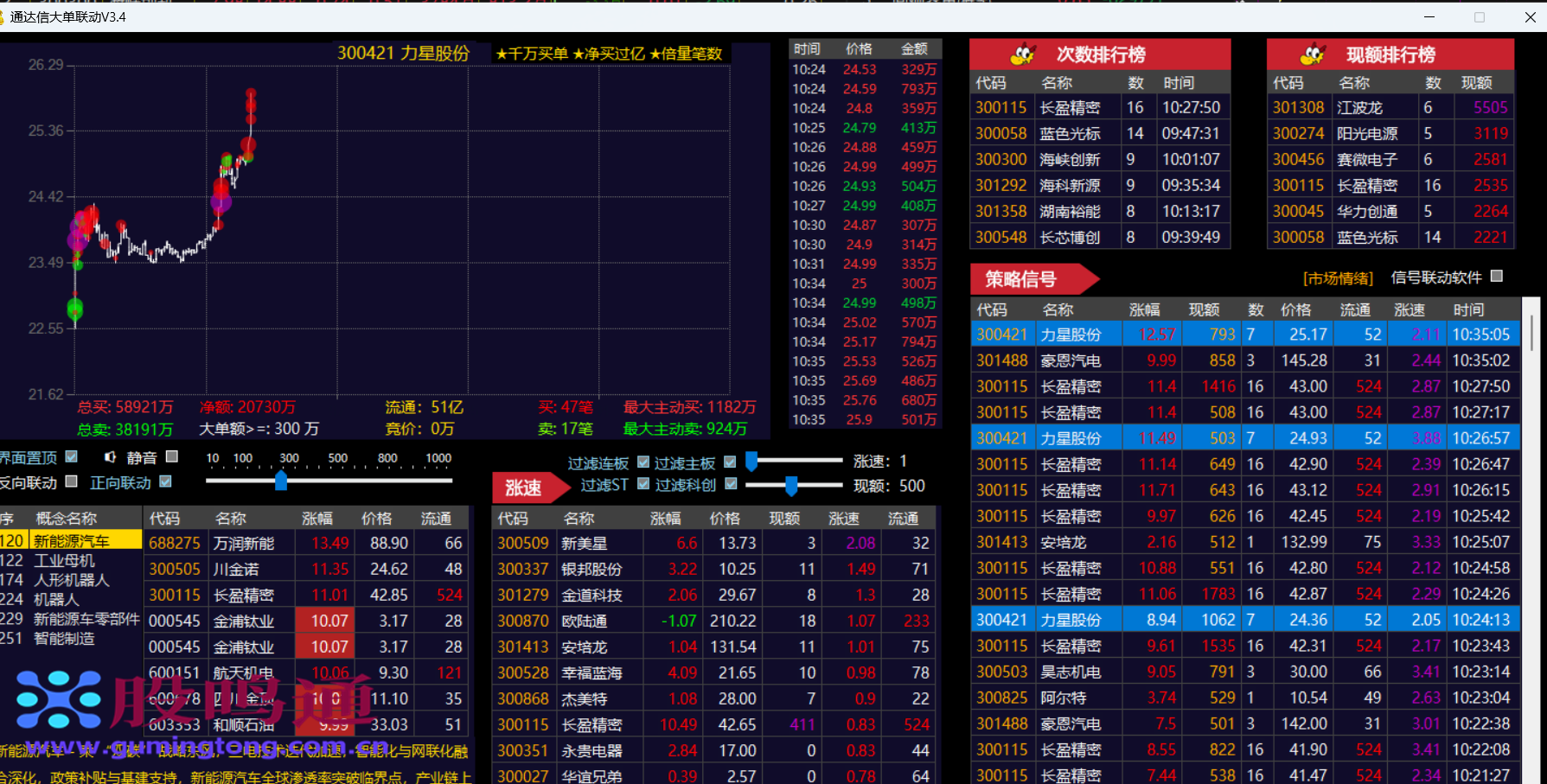The width and height of the screenshot is (1547, 784).
Task: Enable the 信号联动软件 checkbox
Action: (1497, 277)
